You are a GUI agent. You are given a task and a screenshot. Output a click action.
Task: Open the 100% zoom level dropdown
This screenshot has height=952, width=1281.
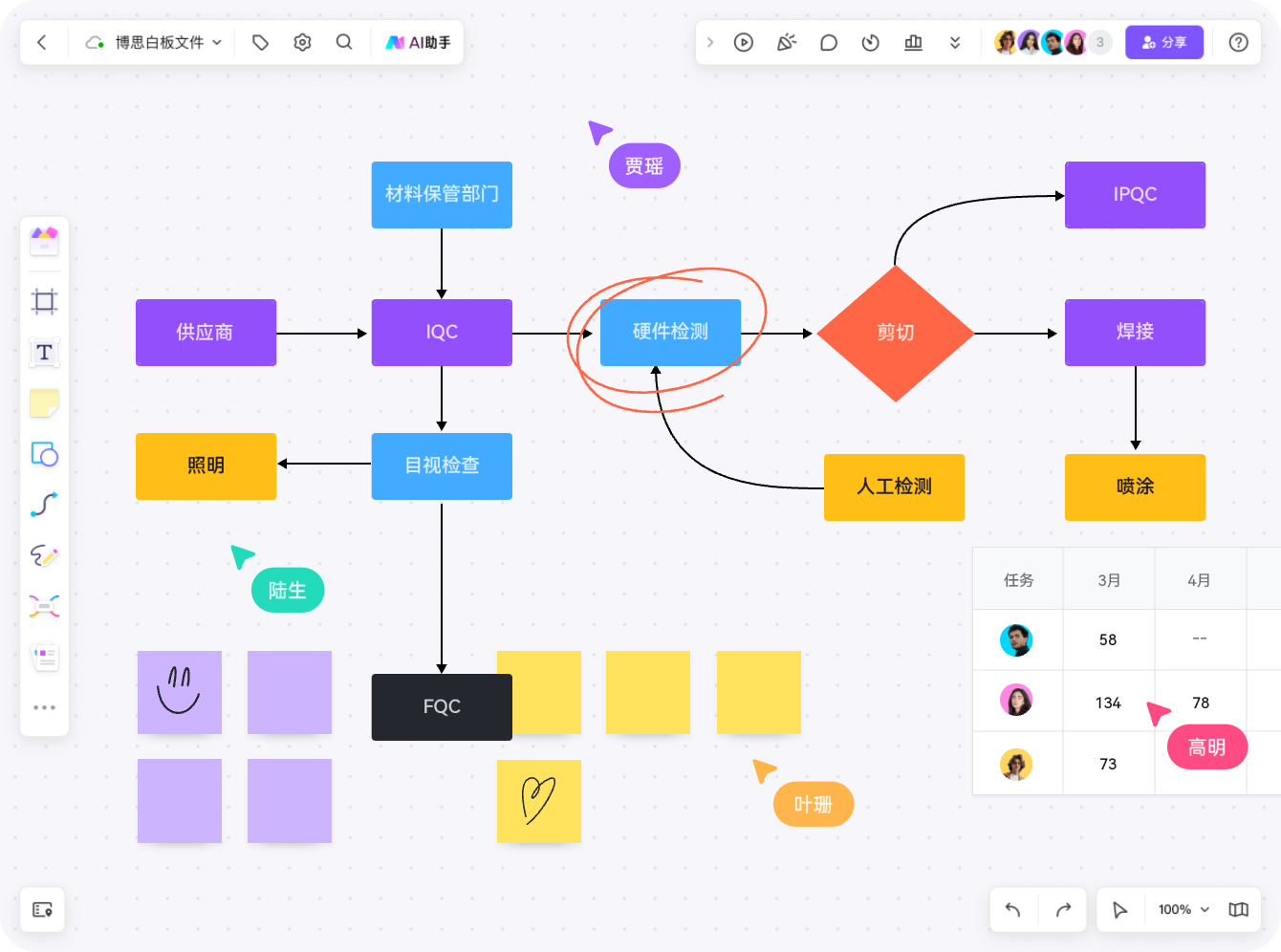click(x=1183, y=909)
